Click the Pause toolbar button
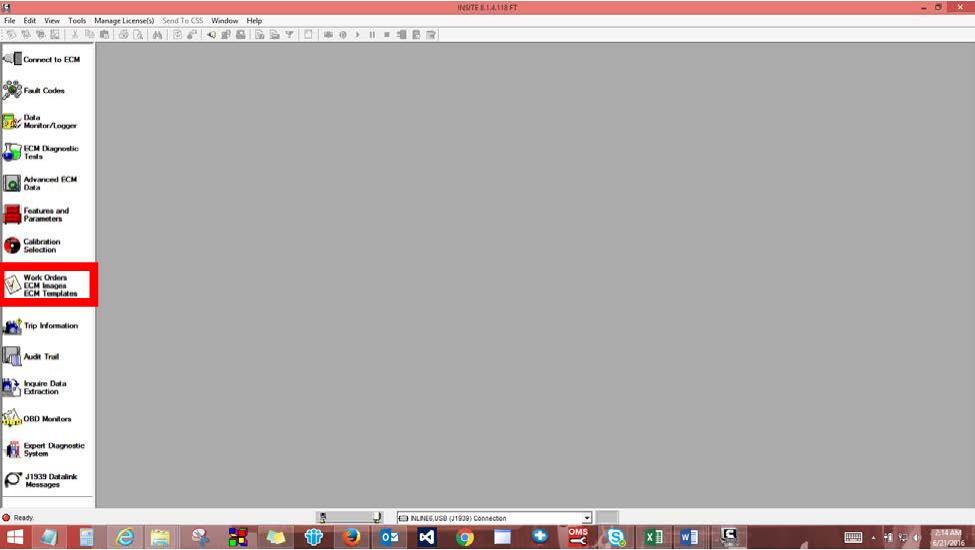This screenshot has height=550, width=975. click(x=372, y=35)
